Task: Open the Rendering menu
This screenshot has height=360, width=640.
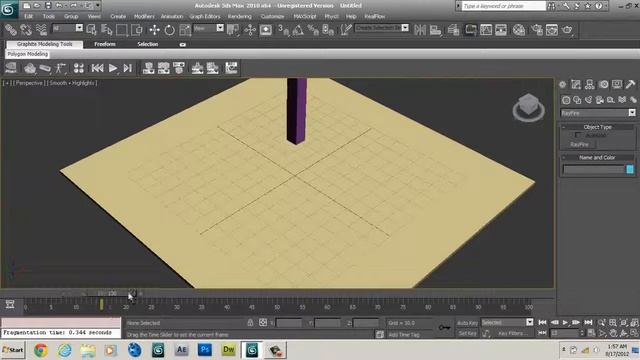Action: click(x=240, y=16)
